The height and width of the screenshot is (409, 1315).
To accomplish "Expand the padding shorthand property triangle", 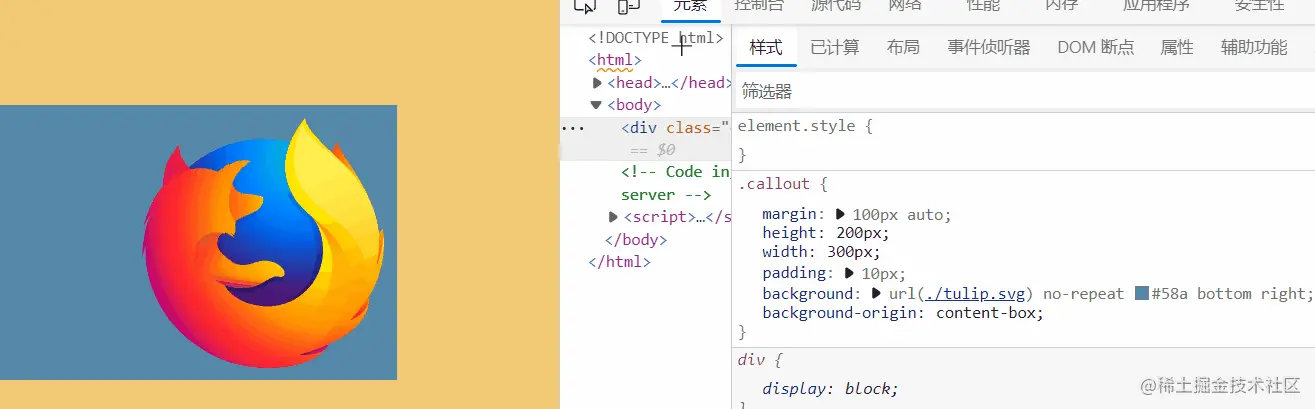I will click(849, 273).
